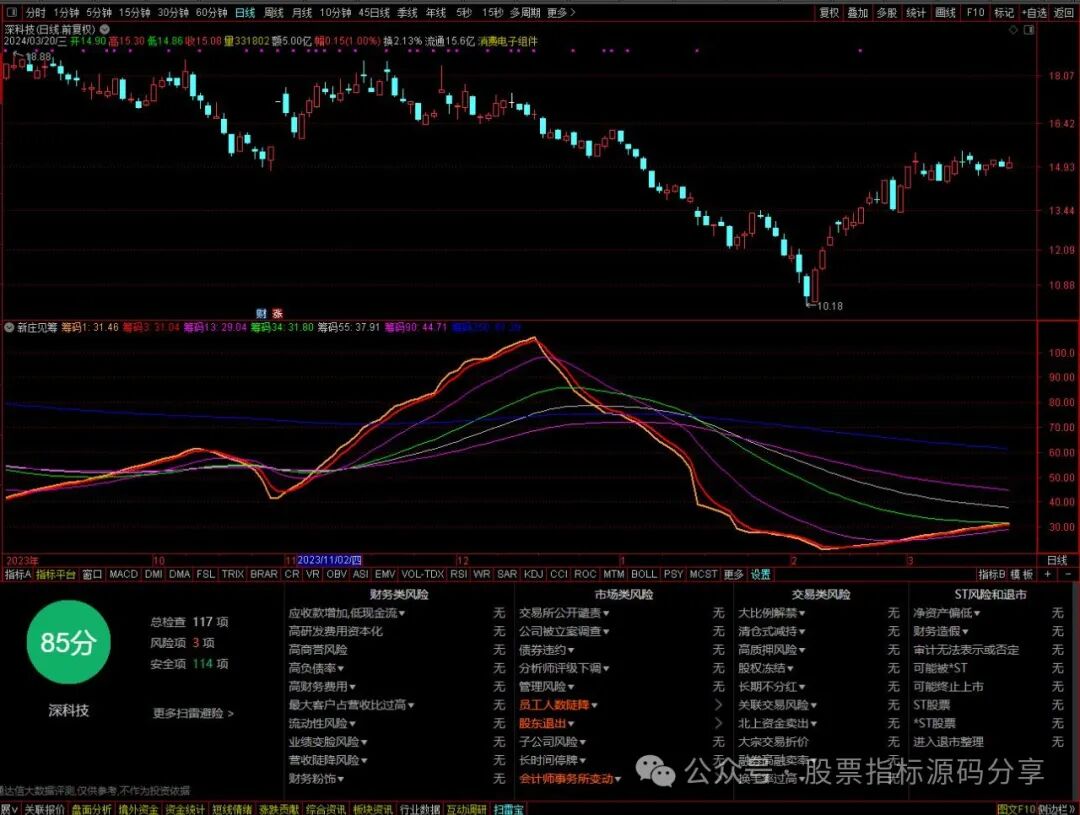
Task: Open 关联报价 bottom tab
Action: pyautogui.click(x=44, y=809)
